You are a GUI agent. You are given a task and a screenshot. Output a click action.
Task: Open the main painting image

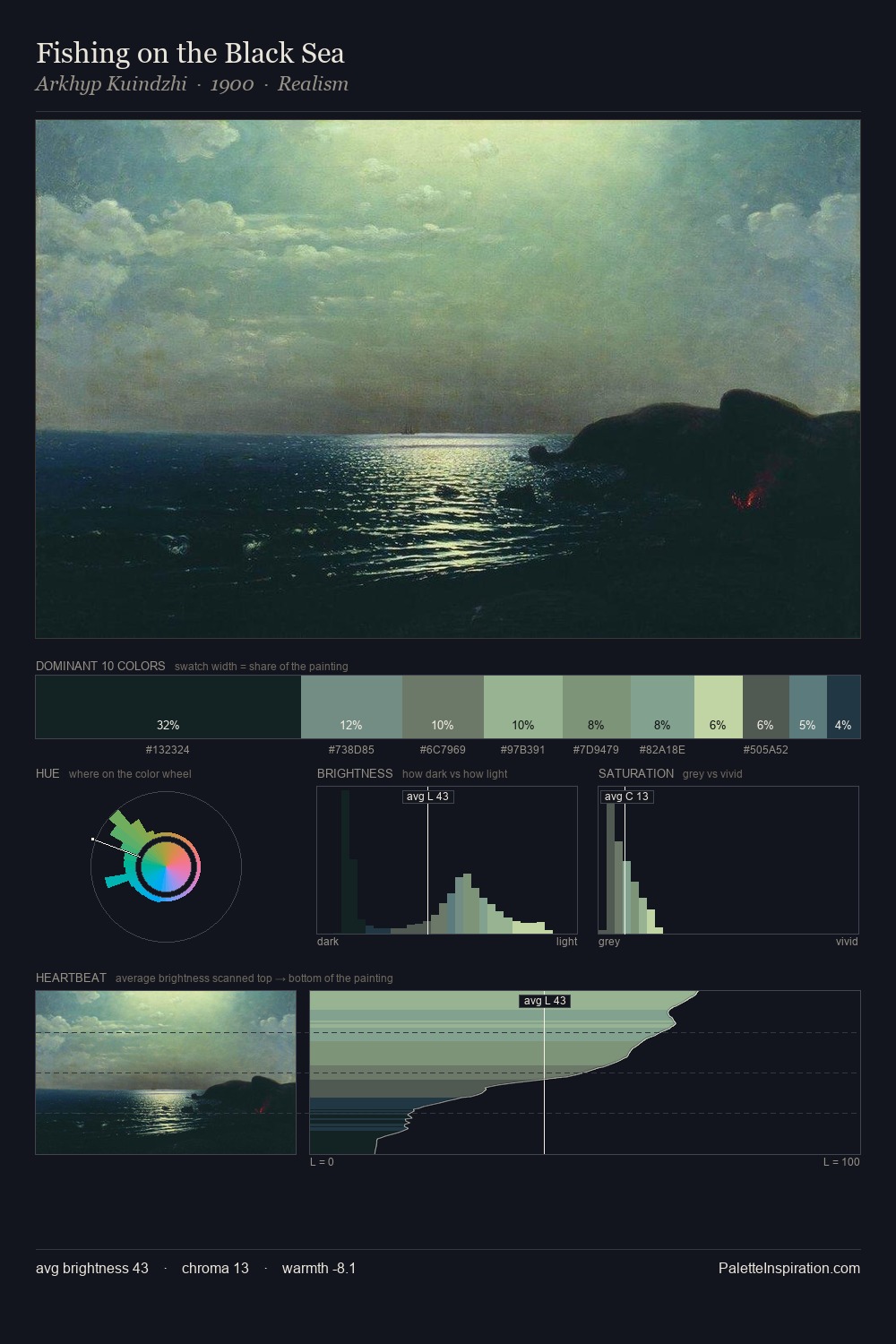pos(448,379)
